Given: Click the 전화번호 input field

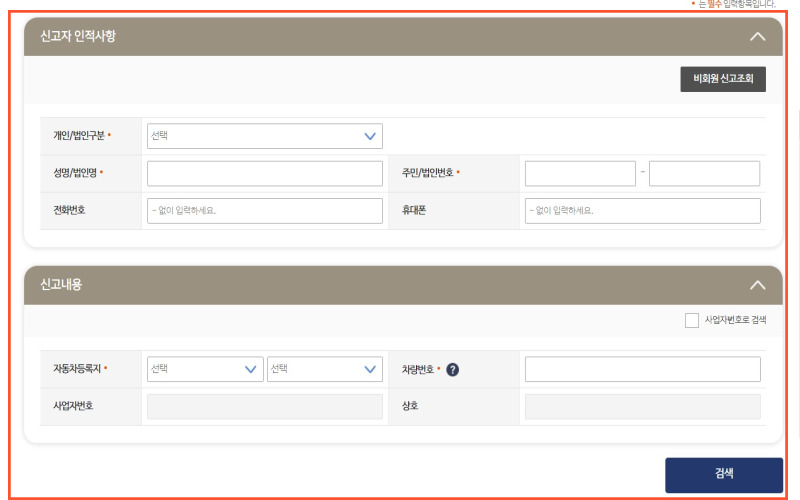Looking at the screenshot, I should click(x=265, y=211).
